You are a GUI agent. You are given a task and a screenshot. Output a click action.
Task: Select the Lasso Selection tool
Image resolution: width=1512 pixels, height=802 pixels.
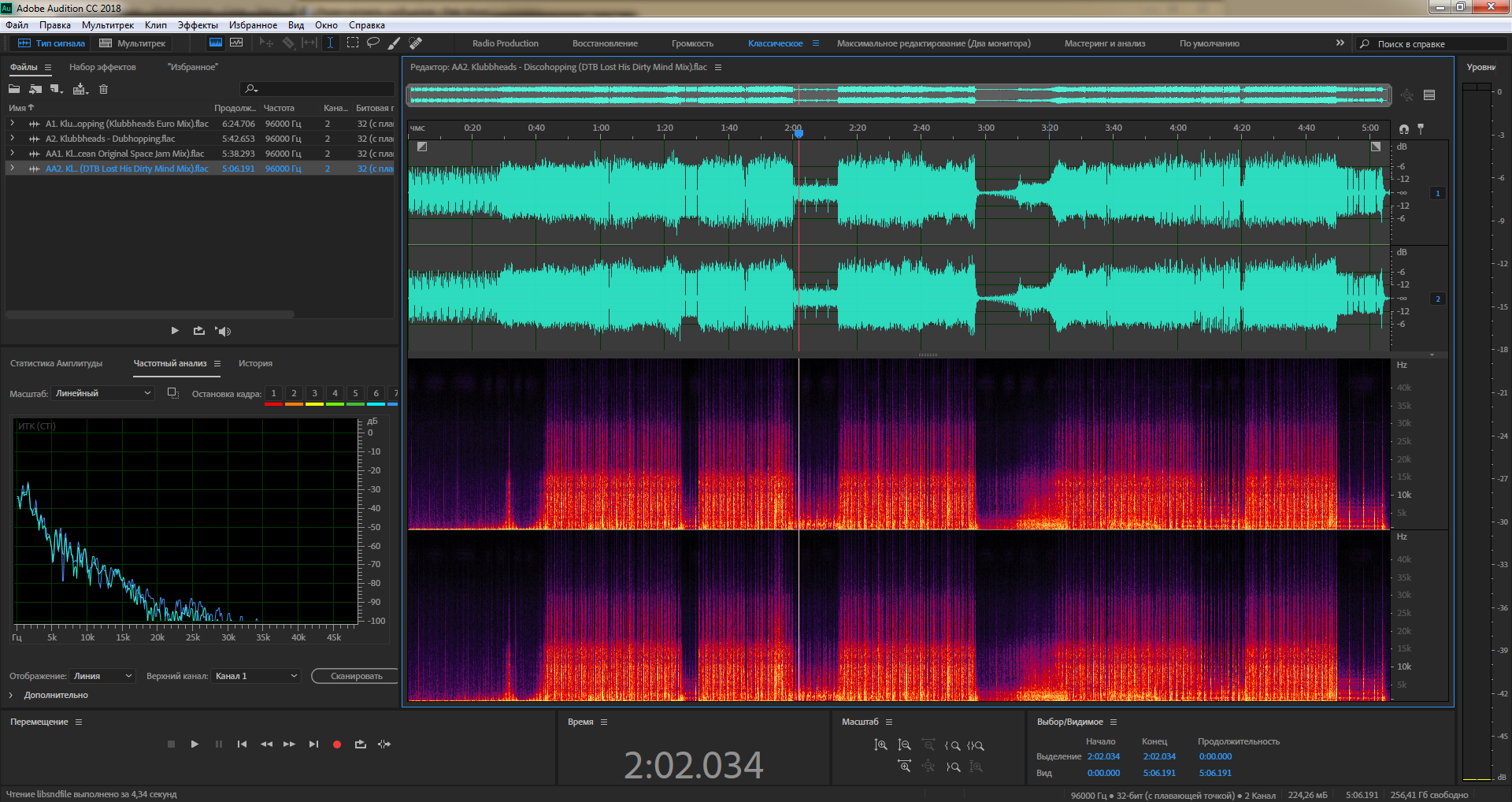pos(373,43)
